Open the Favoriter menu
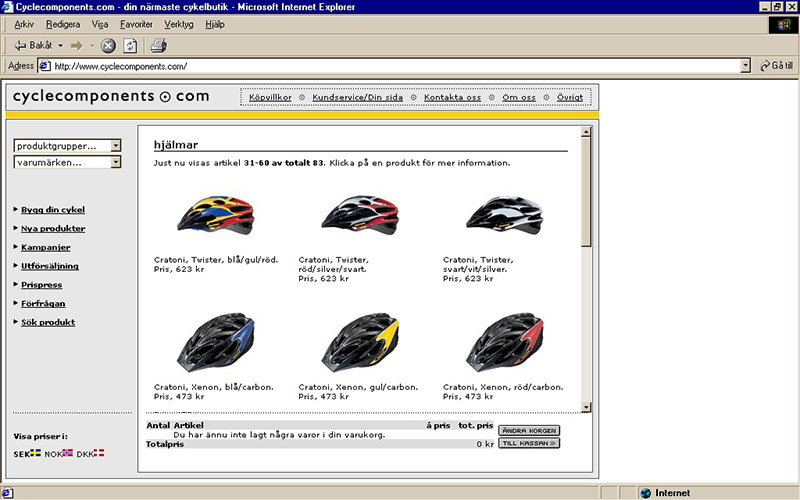 pos(136,24)
